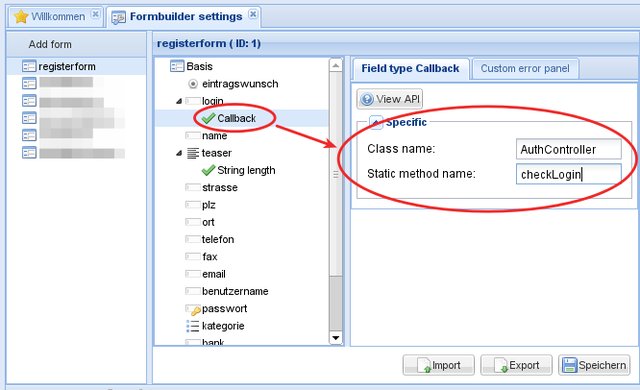
Task: Click the Basis form icon
Action: coord(177,66)
